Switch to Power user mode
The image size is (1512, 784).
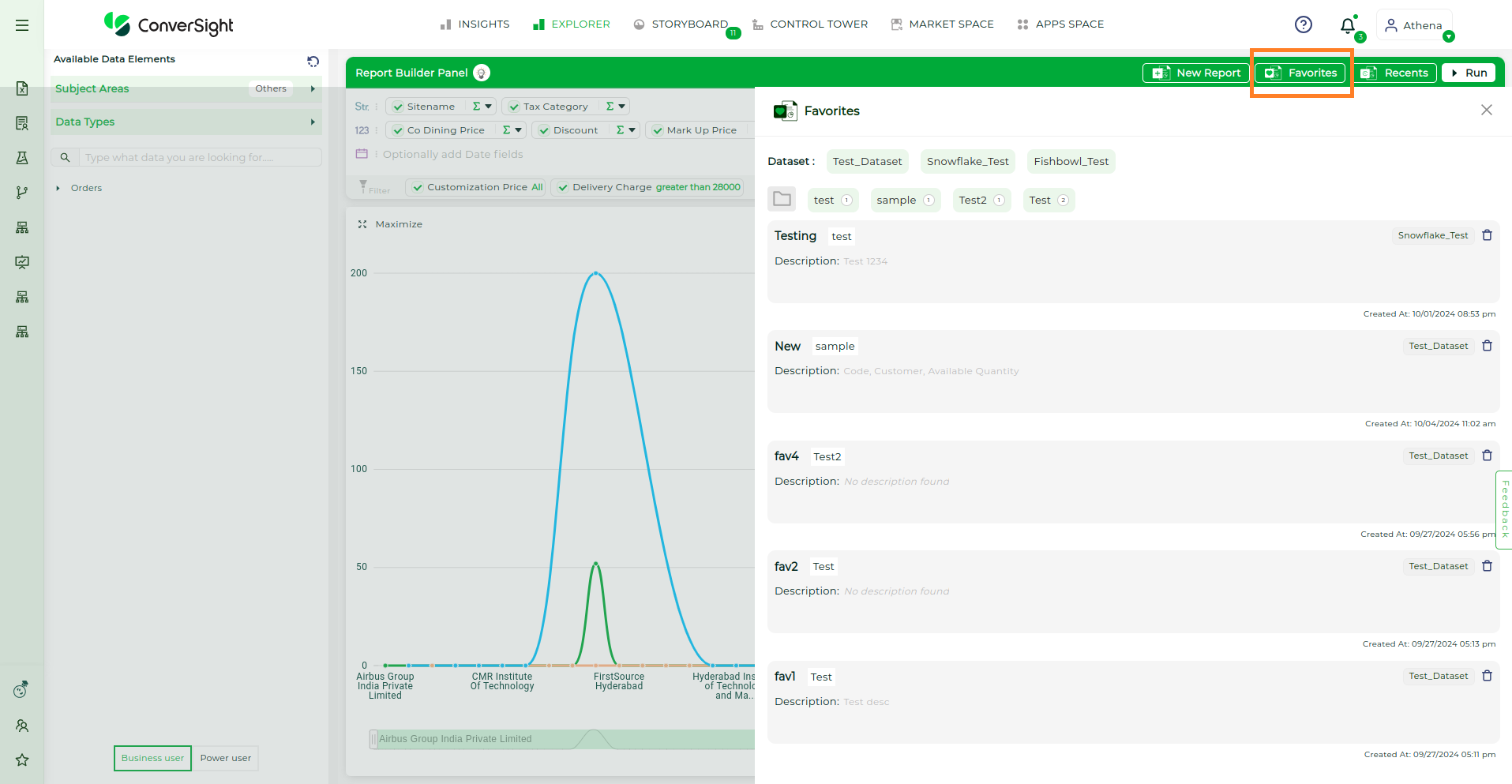pos(226,758)
